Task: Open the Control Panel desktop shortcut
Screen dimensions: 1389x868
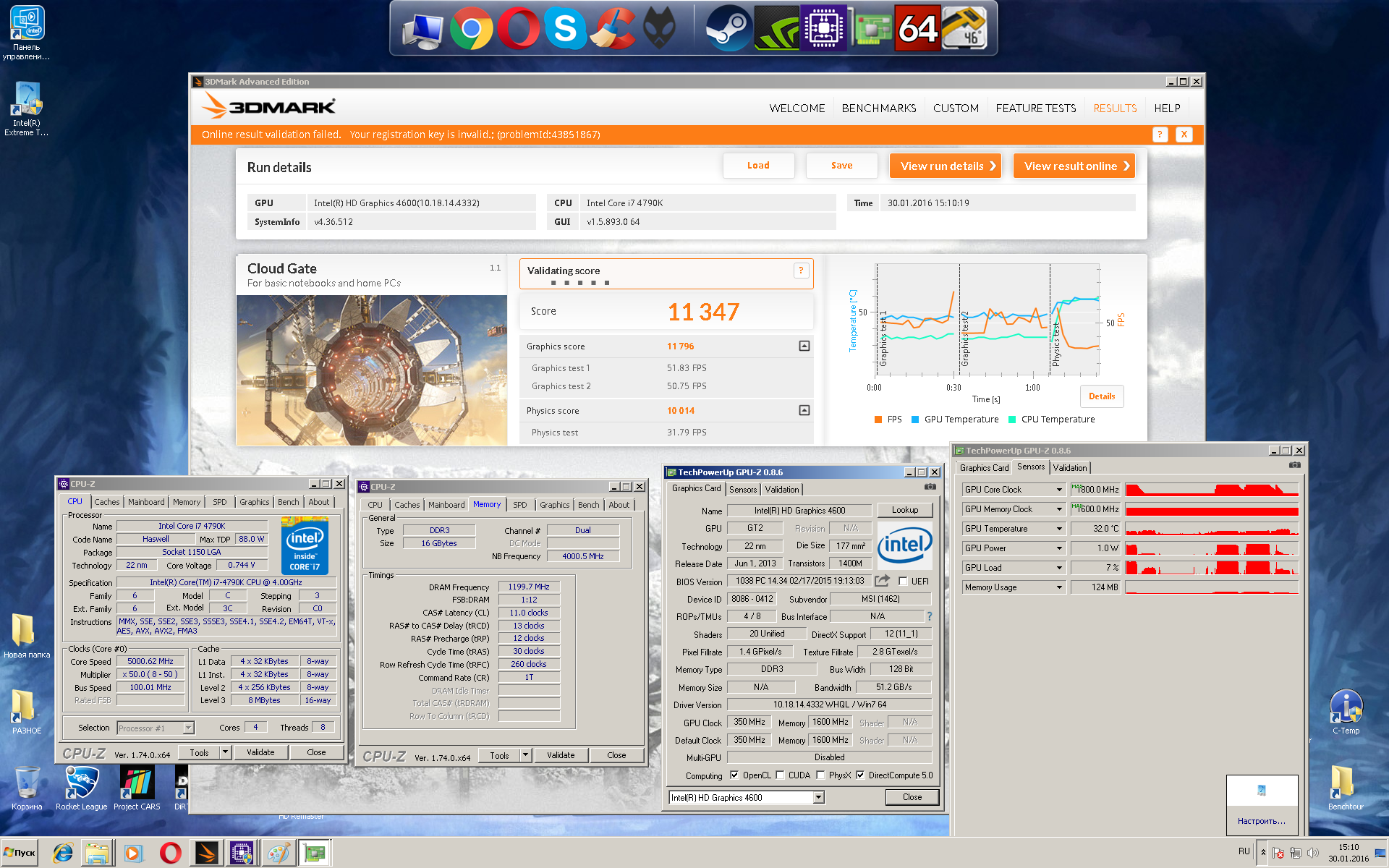Action: pos(27,33)
